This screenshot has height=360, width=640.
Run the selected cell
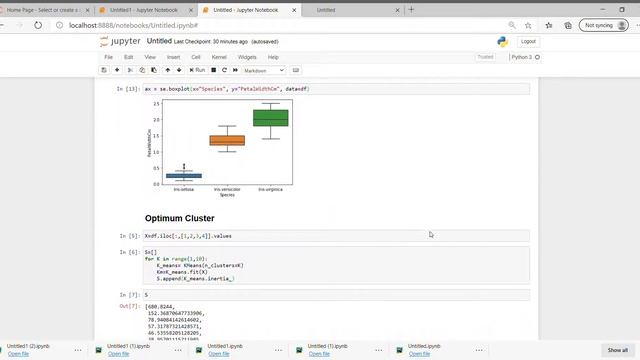click(197, 70)
